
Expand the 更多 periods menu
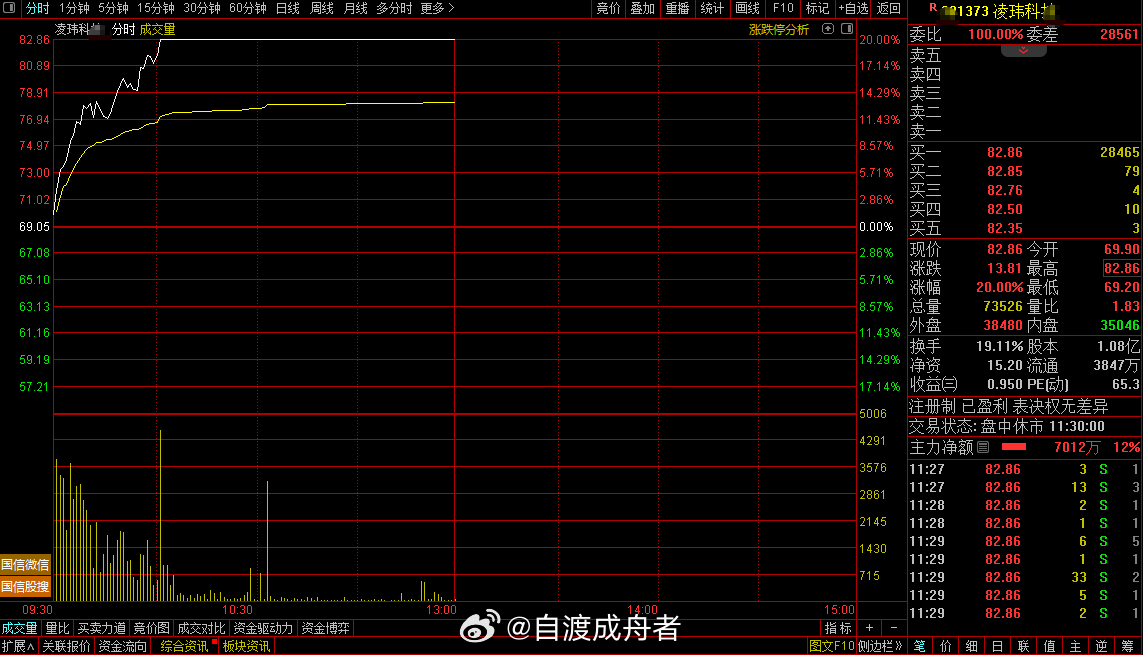[437, 8]
